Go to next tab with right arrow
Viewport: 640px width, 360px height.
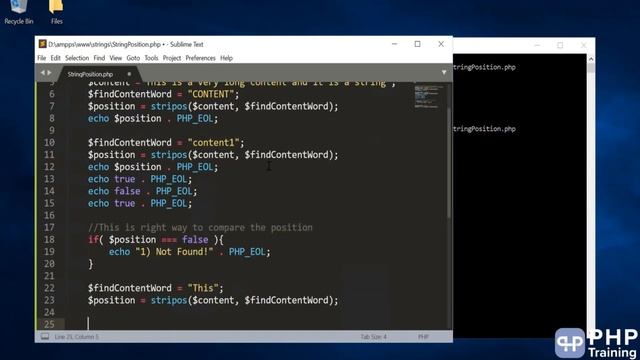49,73
